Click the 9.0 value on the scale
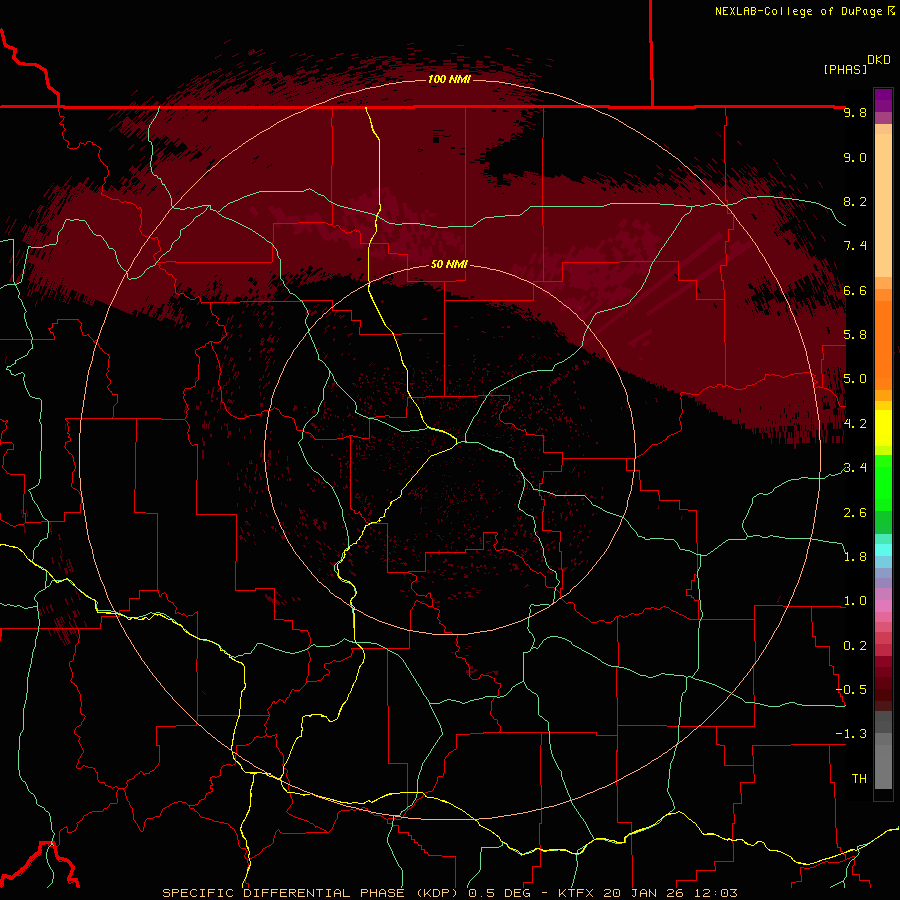 pyautogui.click(x=855, y=157)
